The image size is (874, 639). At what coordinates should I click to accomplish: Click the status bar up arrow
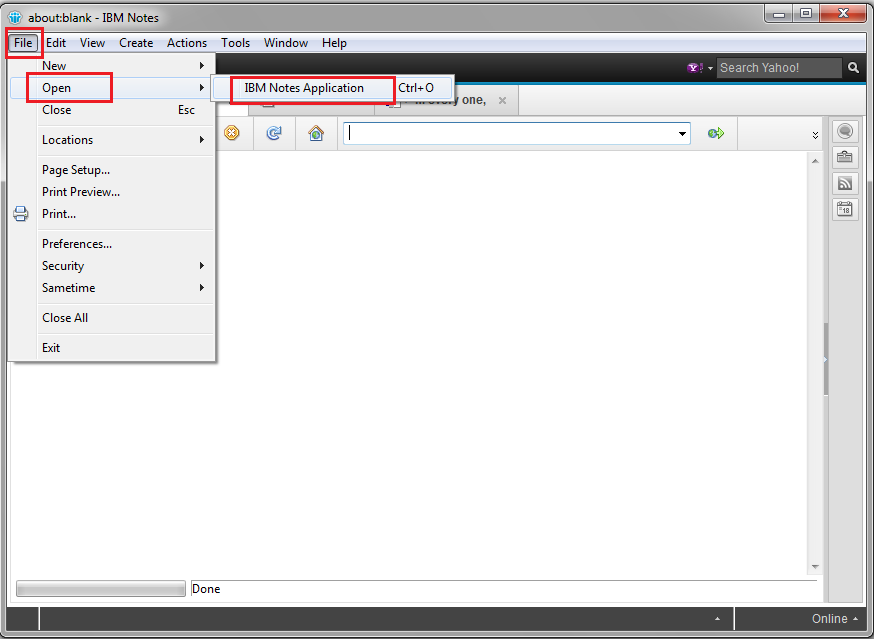717,618
